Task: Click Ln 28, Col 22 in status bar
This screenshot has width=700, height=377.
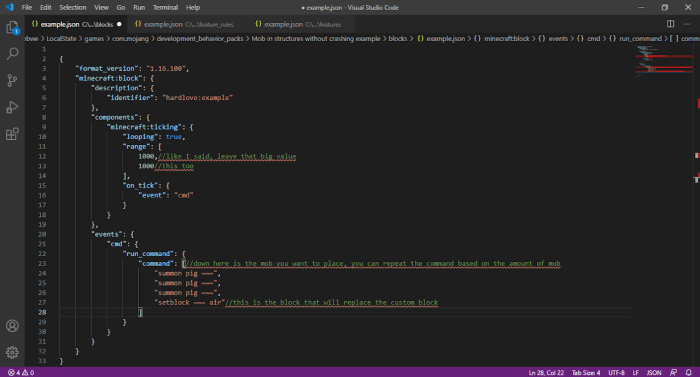Action: [x=546, y=372]
